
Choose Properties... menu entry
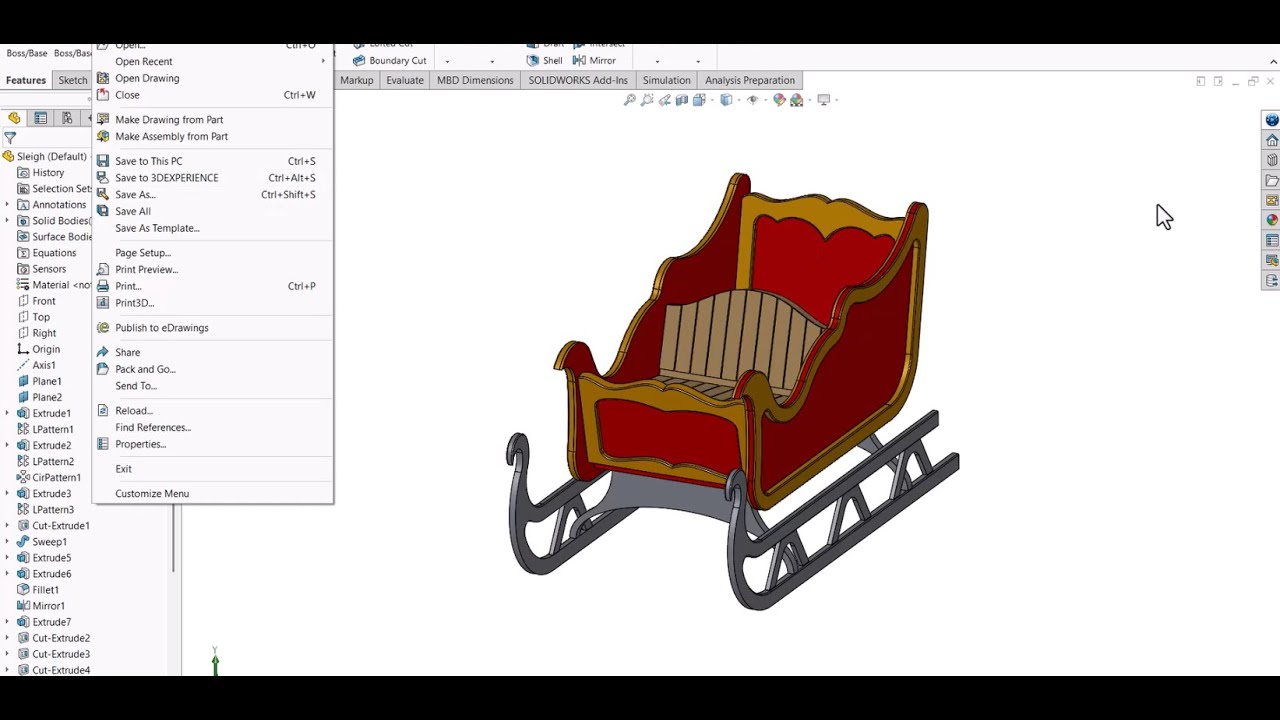click(141, 444)
